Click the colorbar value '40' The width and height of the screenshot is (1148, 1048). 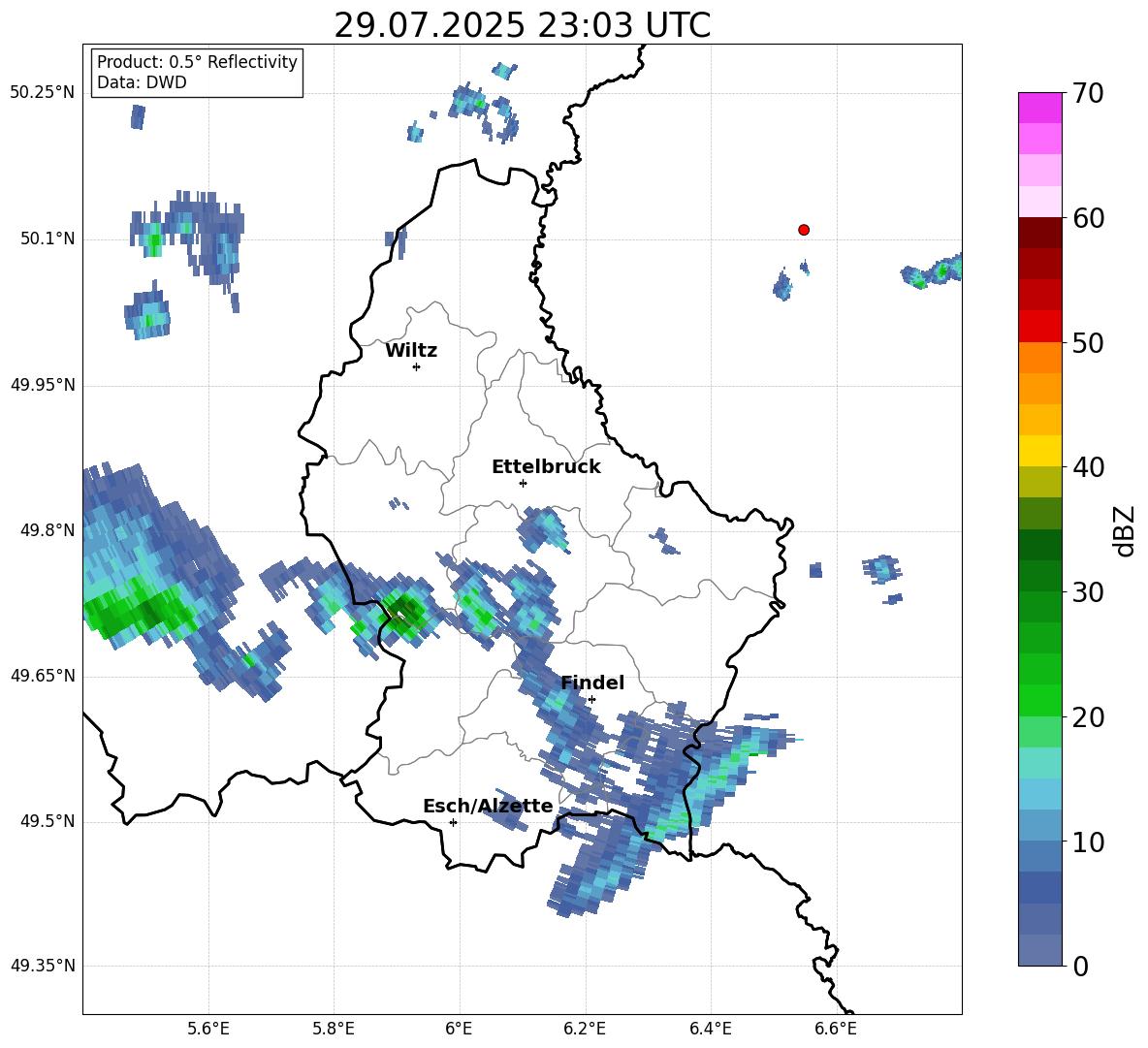pos(1087,467)
